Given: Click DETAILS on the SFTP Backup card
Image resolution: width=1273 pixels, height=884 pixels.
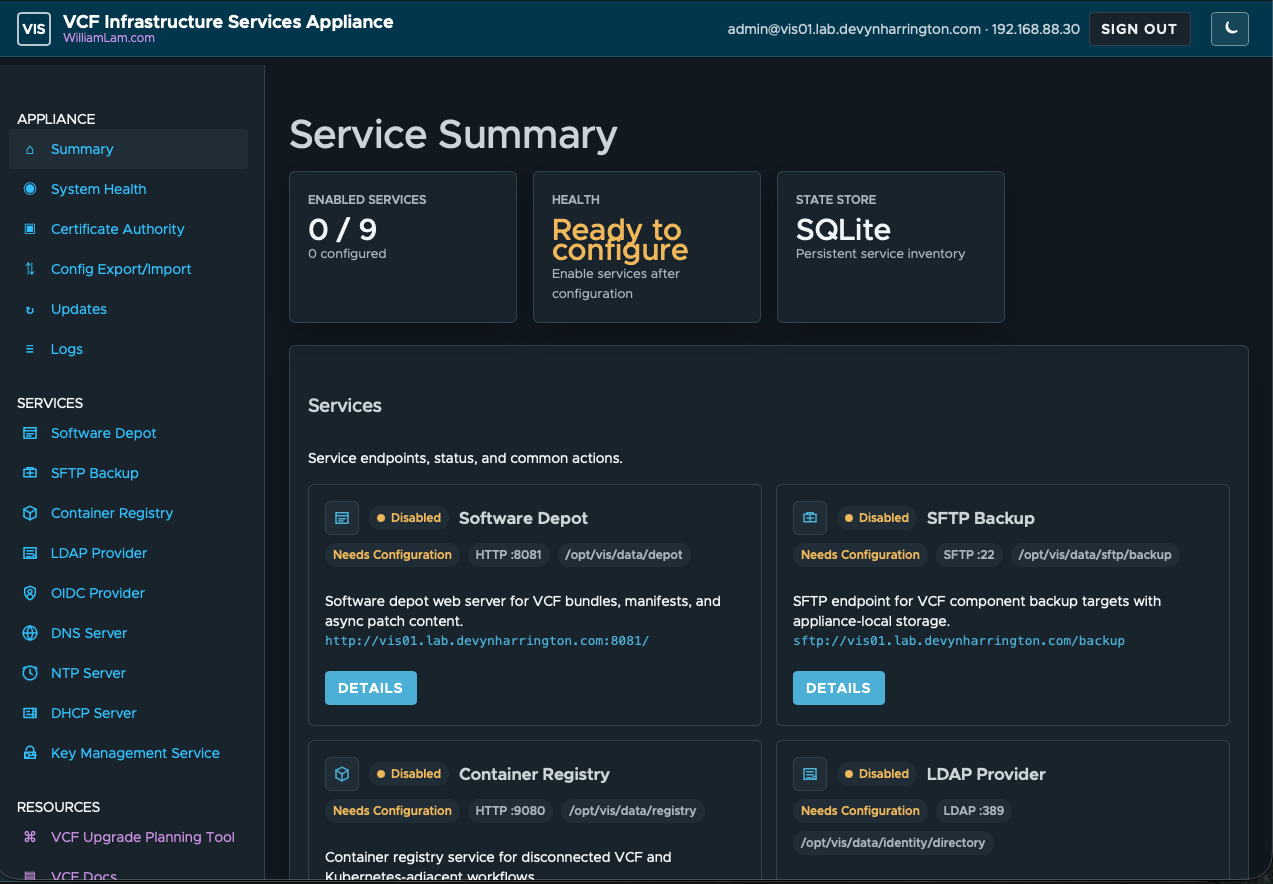Looking at the screenshot, I should pyautogui.click(x=839, y=688).
